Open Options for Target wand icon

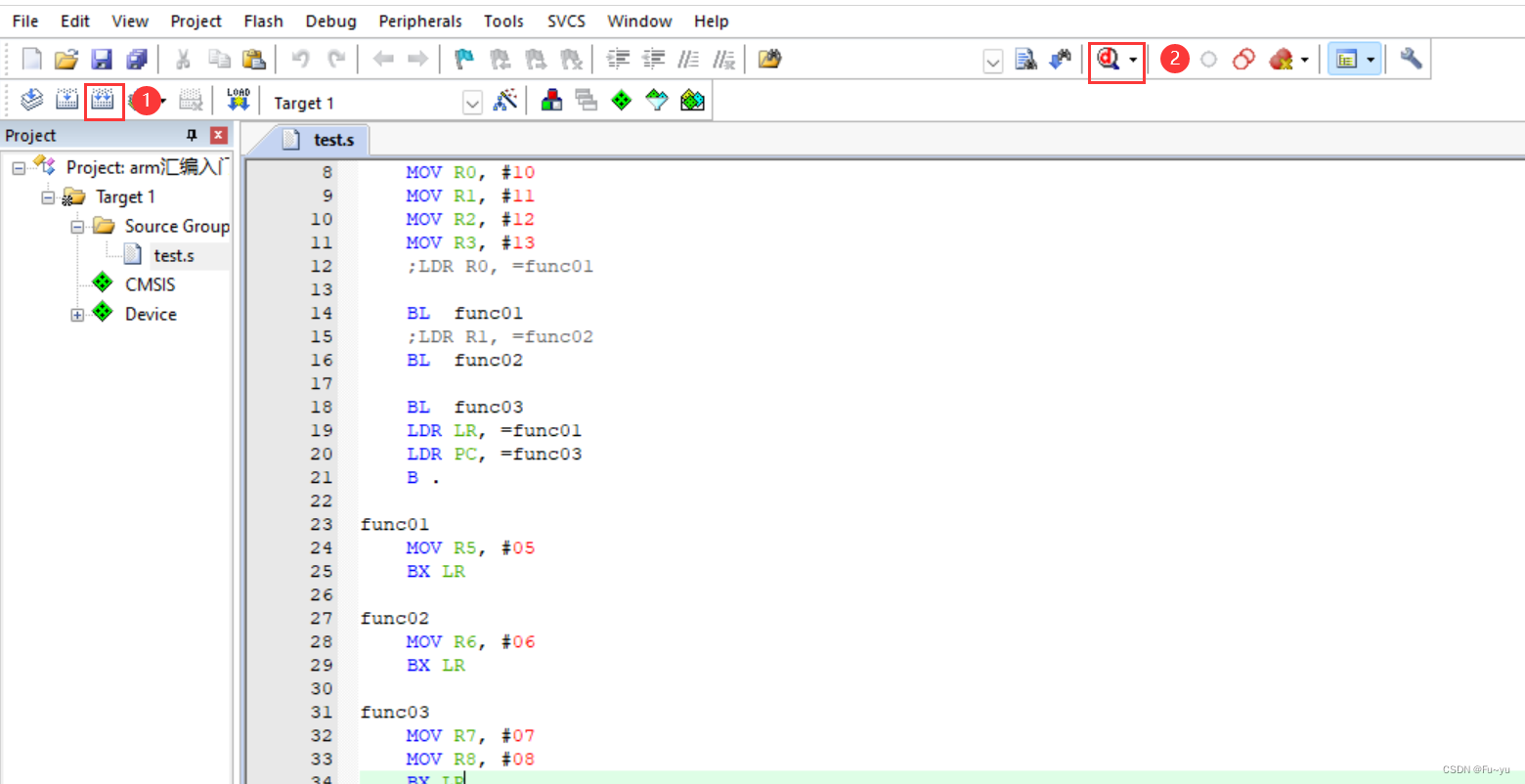click(504, 100)
